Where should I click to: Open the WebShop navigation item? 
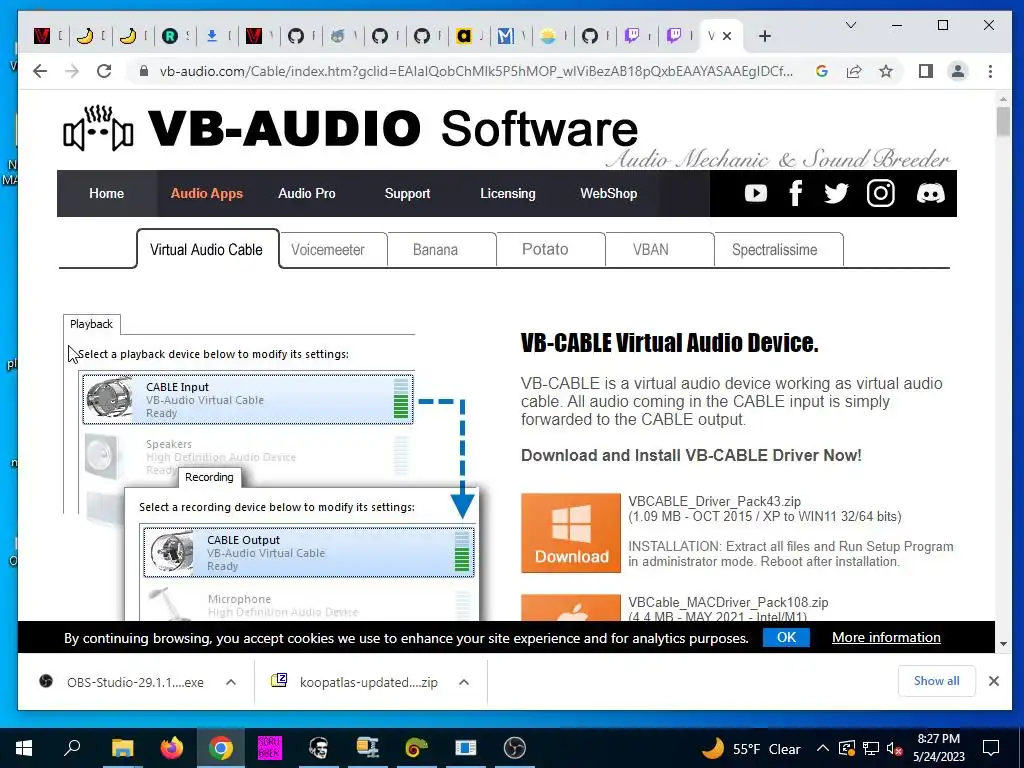(608, 193)
